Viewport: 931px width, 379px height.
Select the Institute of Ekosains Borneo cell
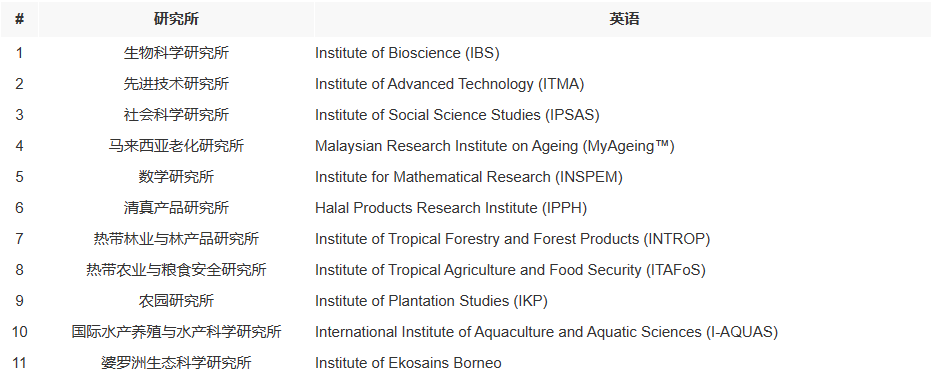408,362
